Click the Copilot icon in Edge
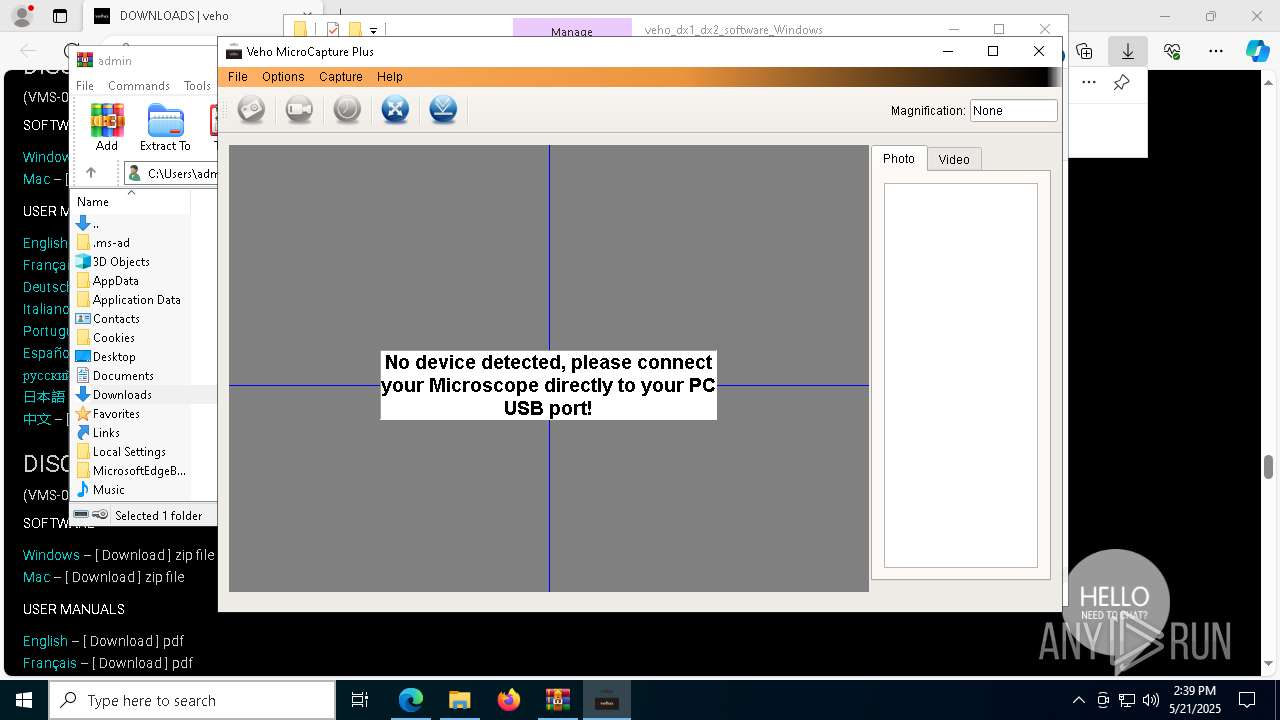1280x720 pixels. click(x=1257, y=51)
